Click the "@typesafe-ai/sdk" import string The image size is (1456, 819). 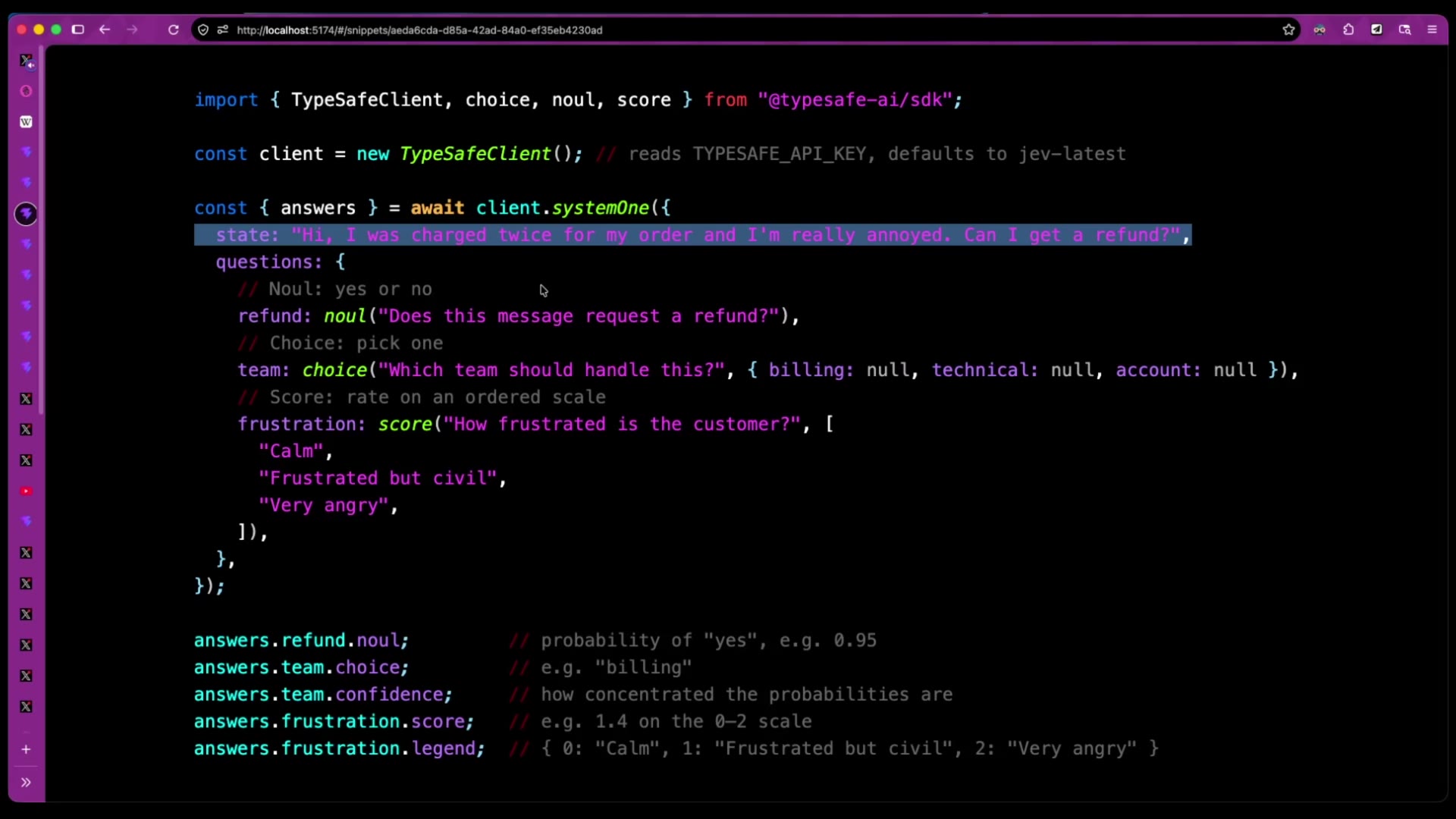pos(855,100)
